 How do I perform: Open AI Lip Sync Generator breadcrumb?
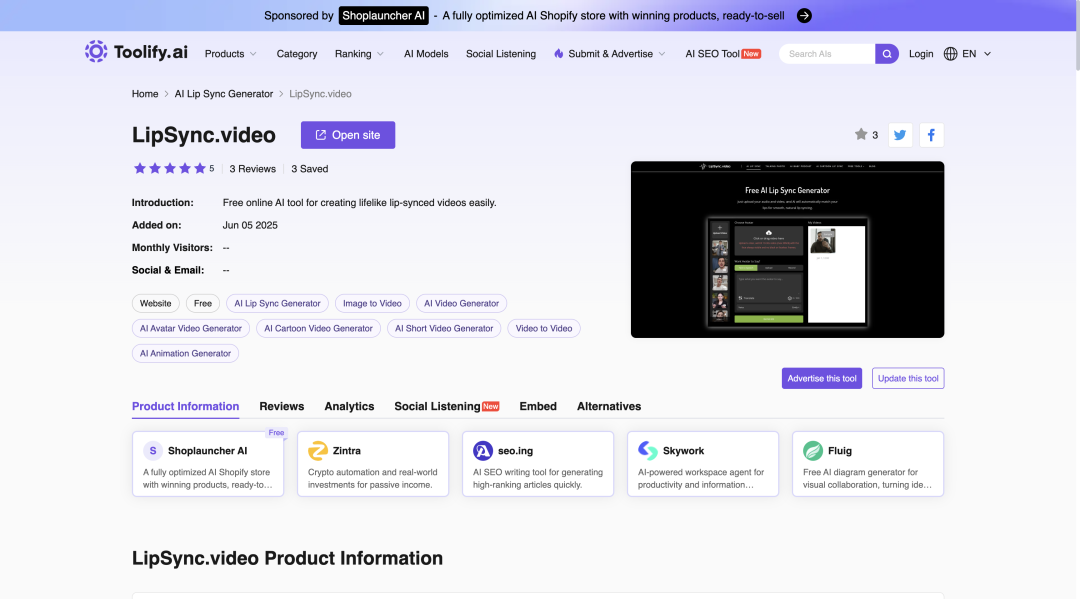[x=224, y=94]
